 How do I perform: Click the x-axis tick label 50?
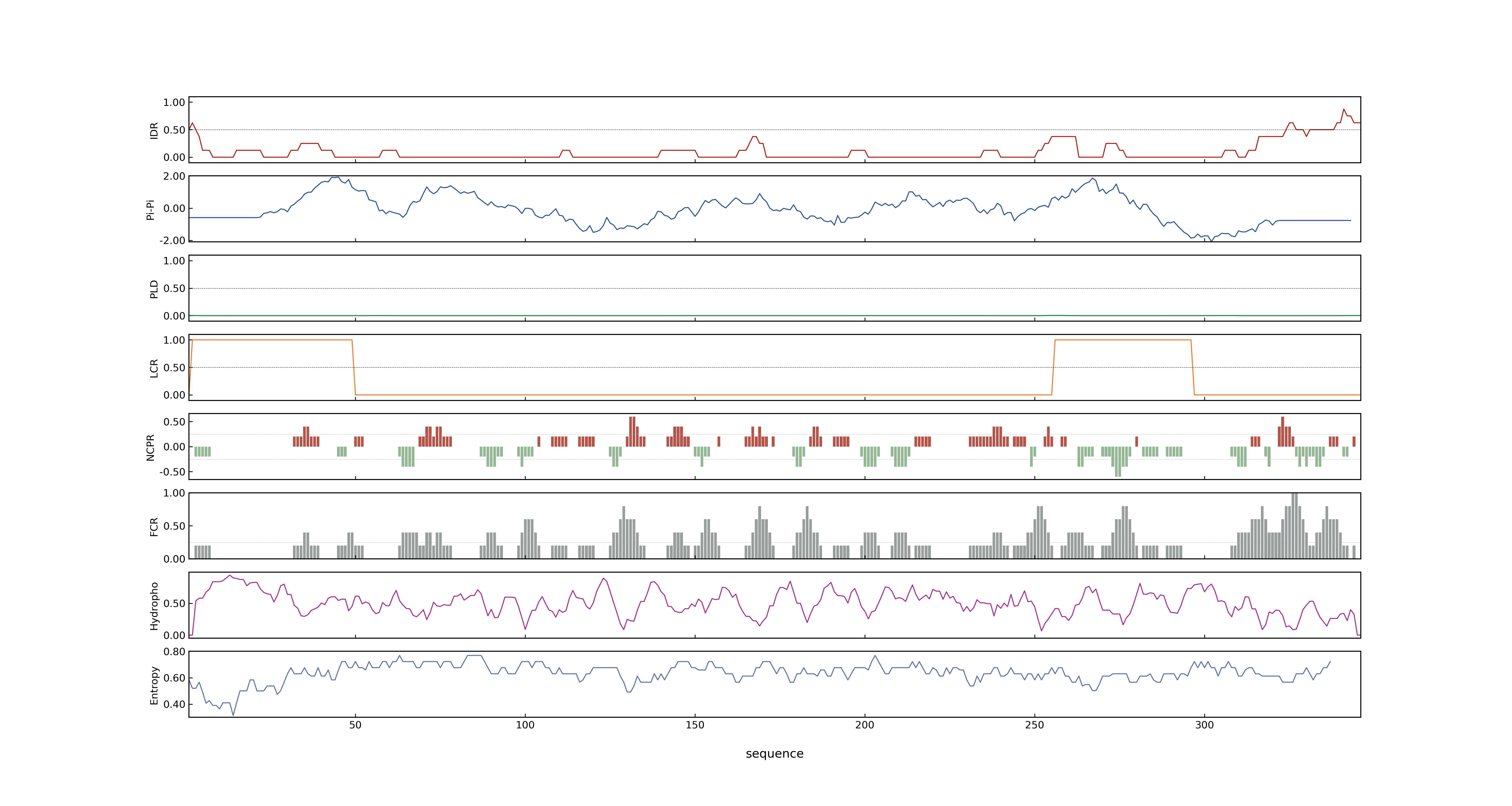click(355, 725)
